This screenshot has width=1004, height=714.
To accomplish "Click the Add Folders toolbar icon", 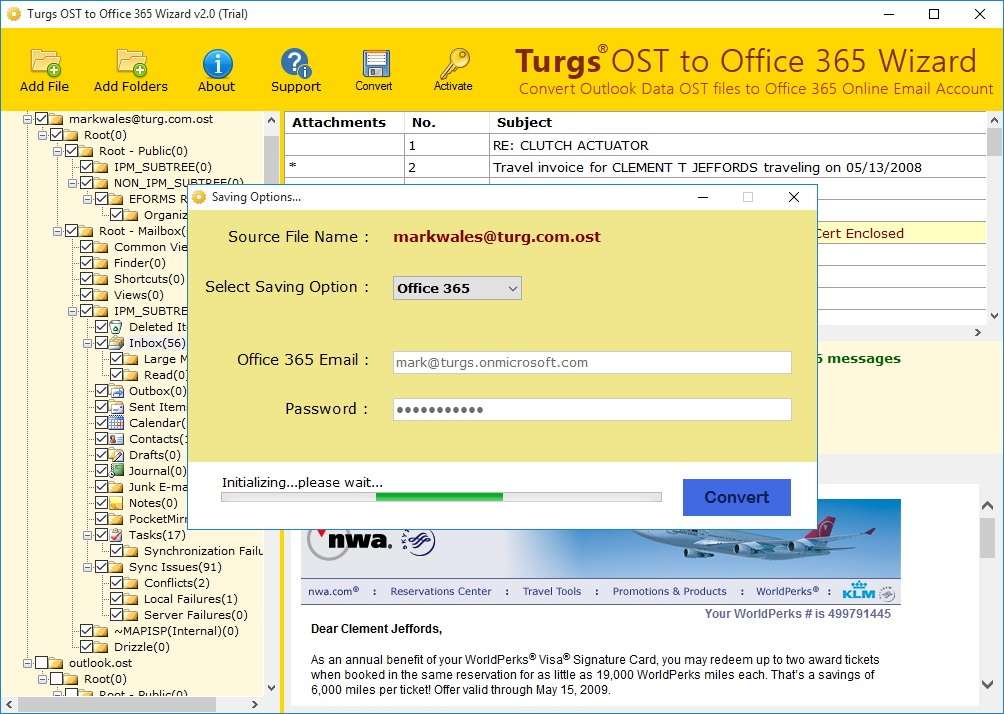I will tap(131, 63).
